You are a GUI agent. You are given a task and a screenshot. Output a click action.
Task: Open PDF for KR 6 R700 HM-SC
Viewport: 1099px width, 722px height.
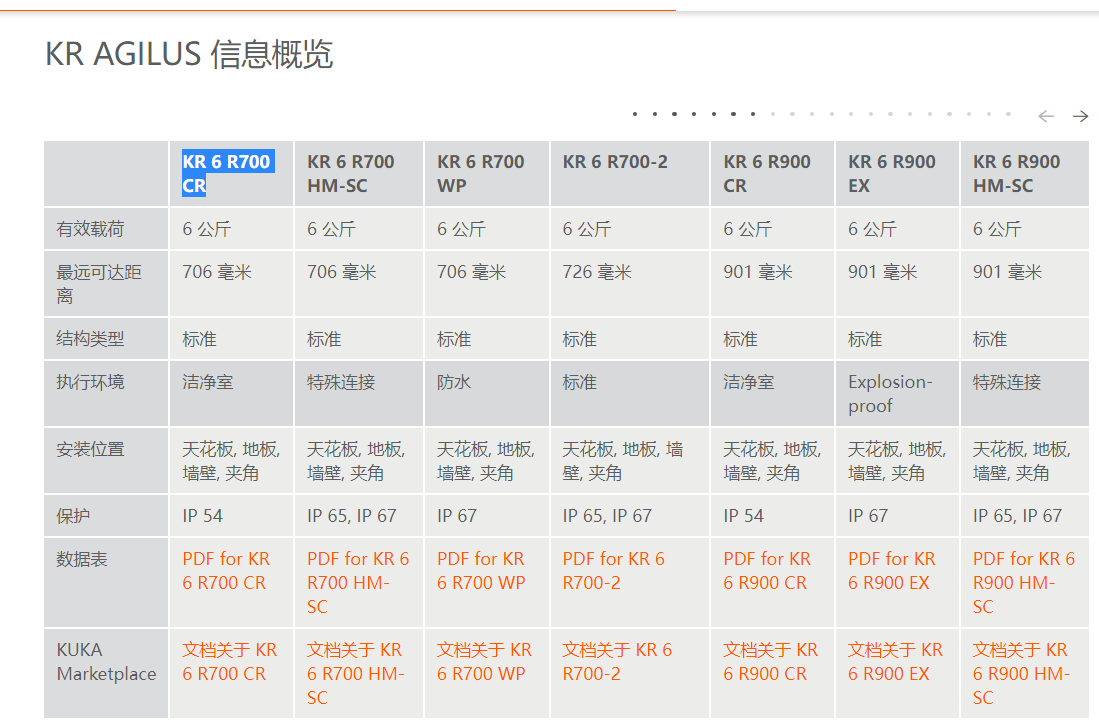358,583
